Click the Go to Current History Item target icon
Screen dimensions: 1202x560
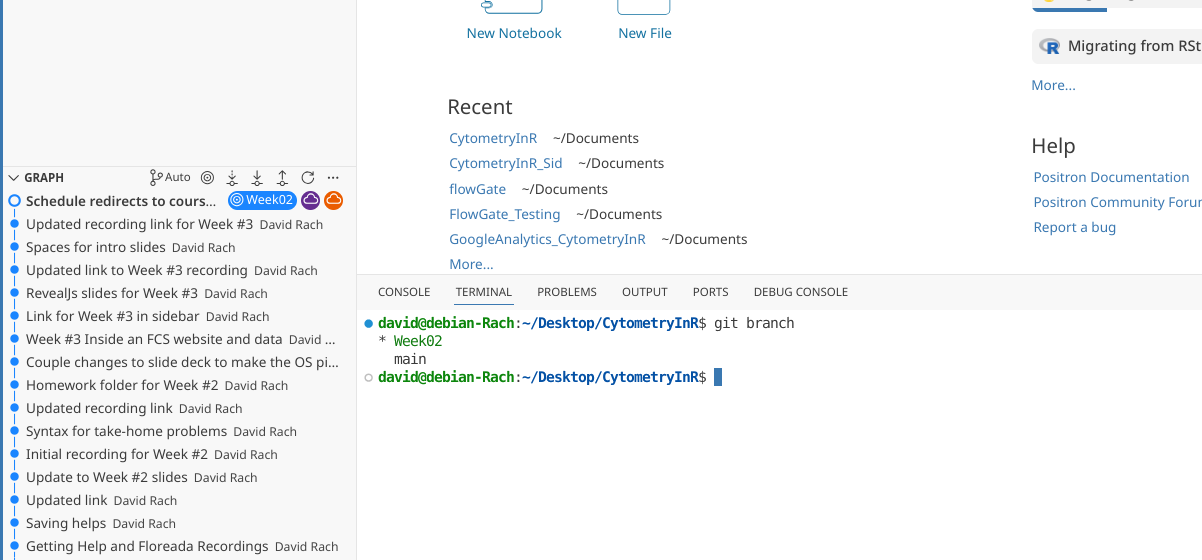[x=207, y=177]
